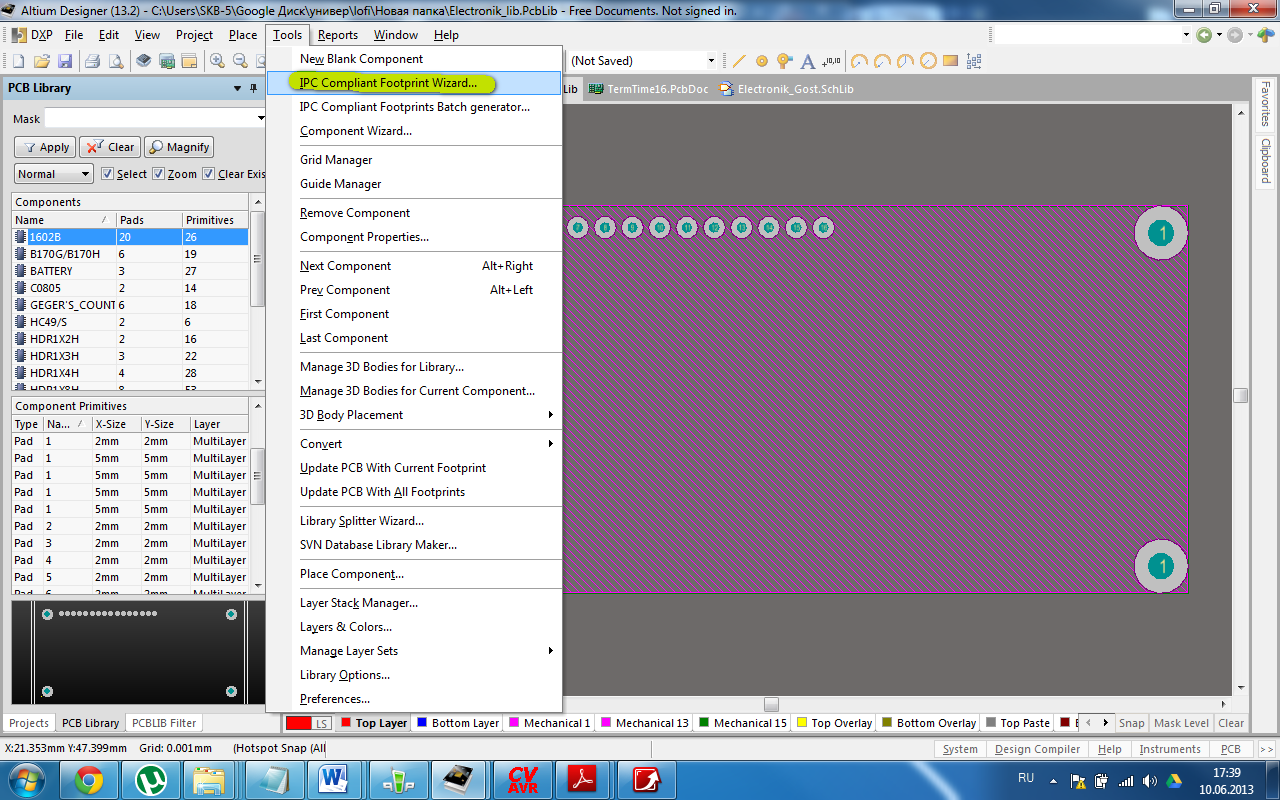Pin the PCB Library panel
The width and height of the screenshot is (1280, 800).
click(254, 88)
